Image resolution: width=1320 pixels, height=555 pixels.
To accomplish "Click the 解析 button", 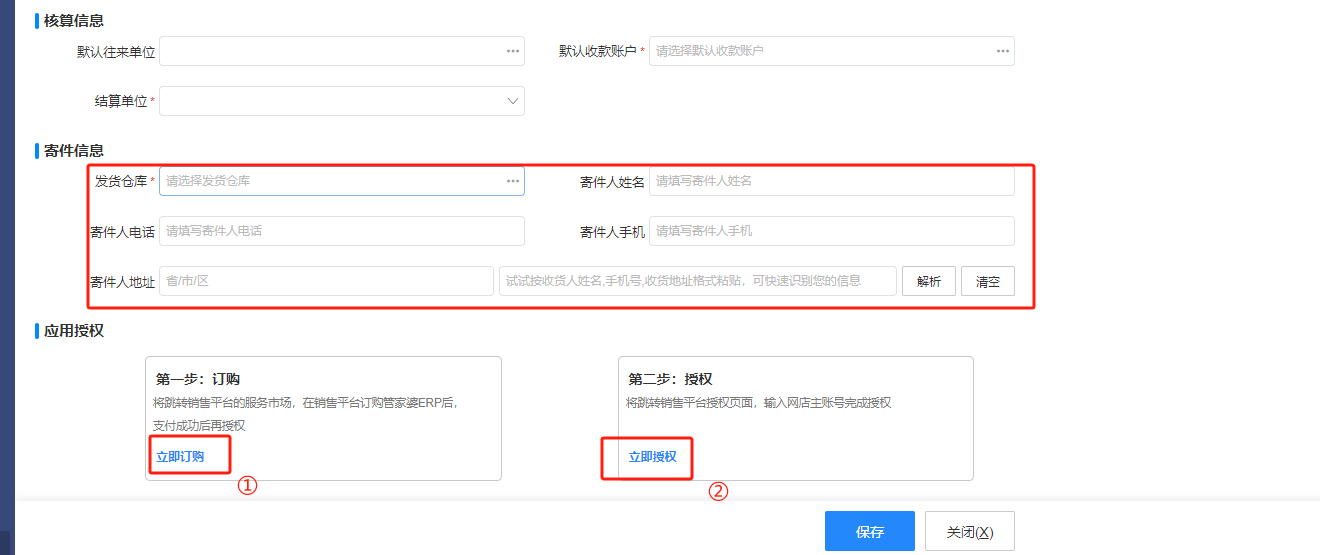I will coord(929,281).
